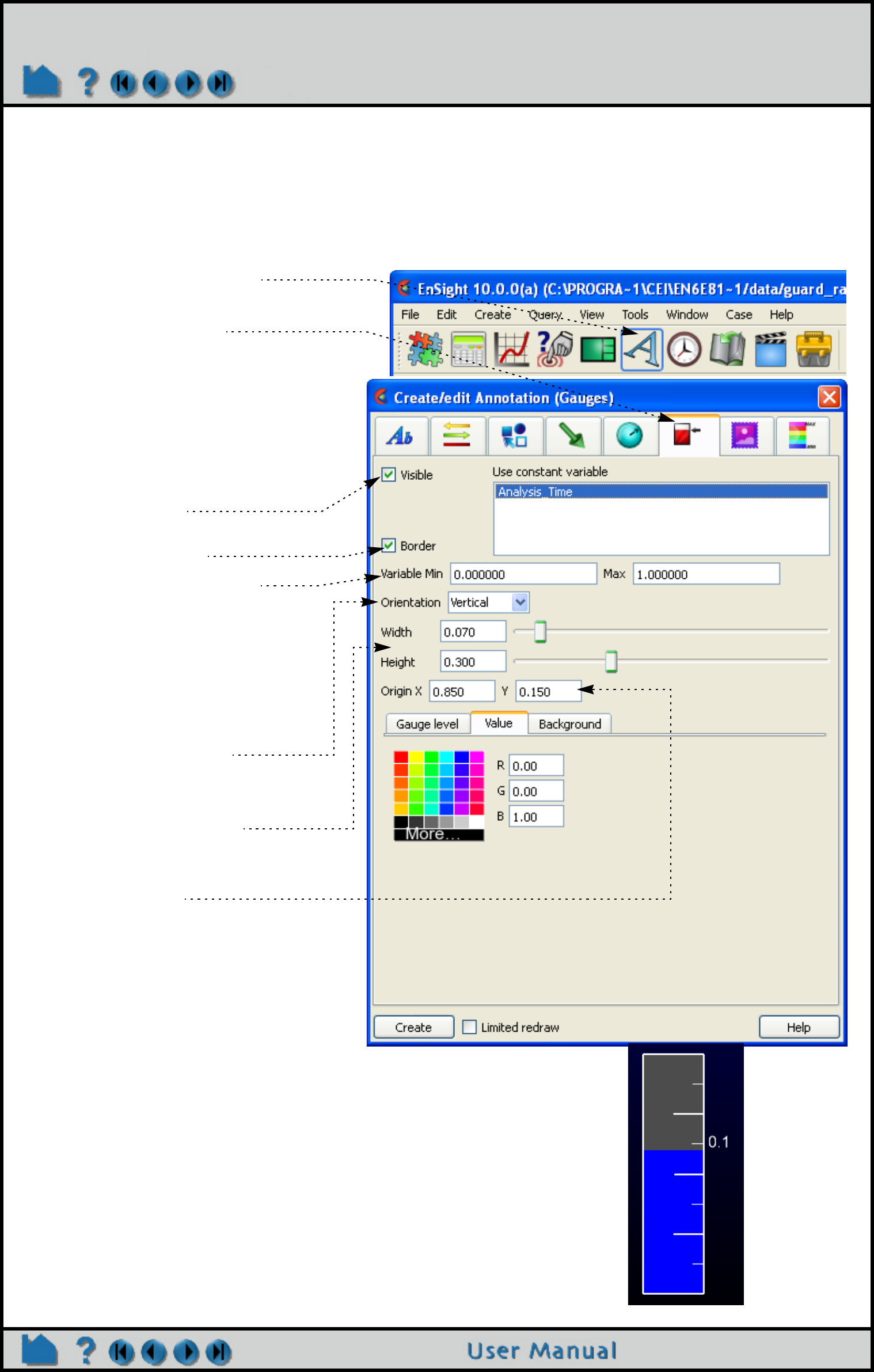Click the home icon in the footer bar
874x1372 pixels.
(x=40, y=1350)
